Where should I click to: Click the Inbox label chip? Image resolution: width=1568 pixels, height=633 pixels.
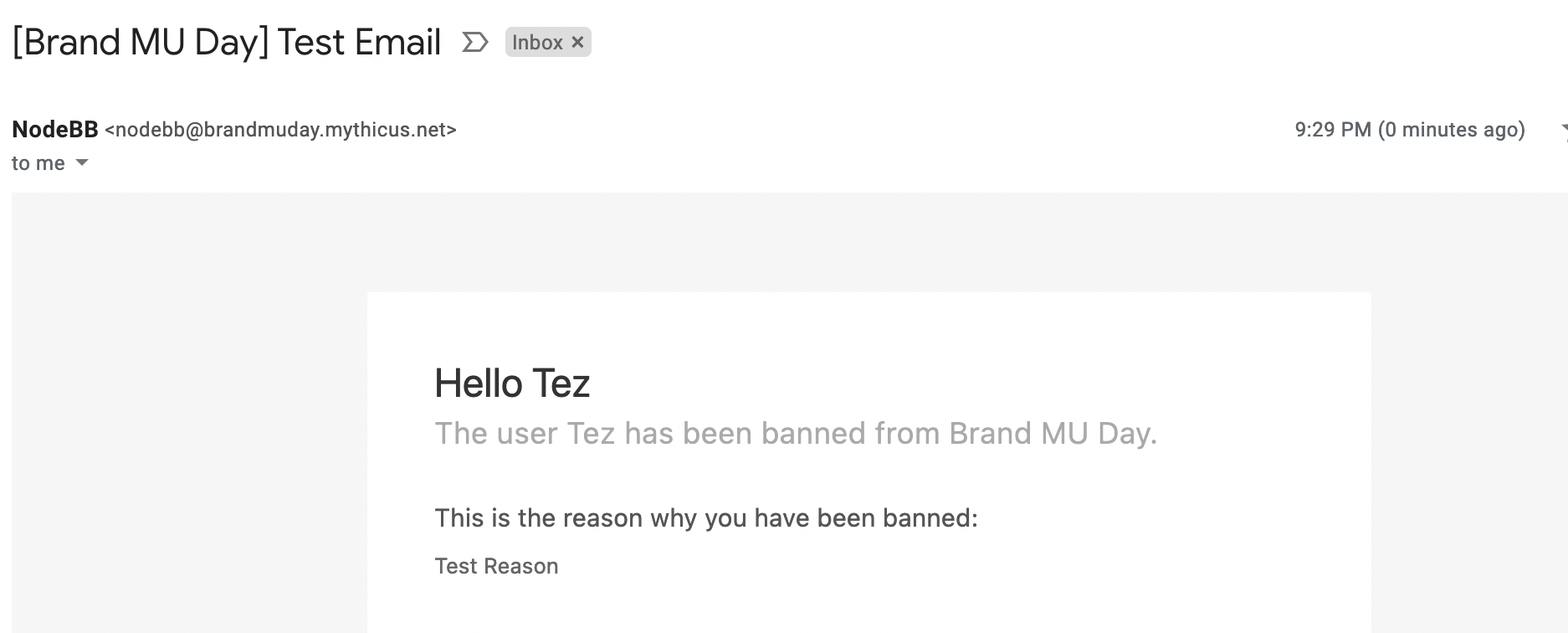click(537, 43)
